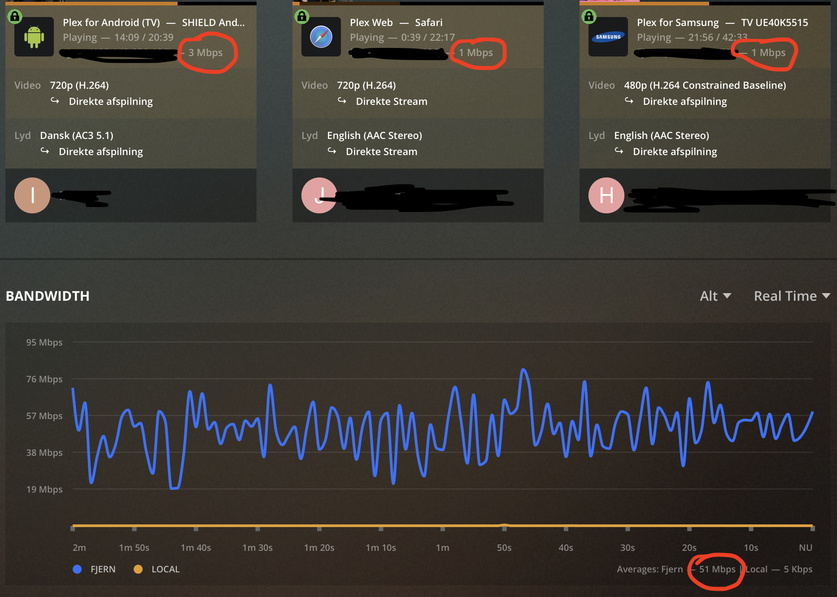
Task: Open the Real Time range dropdown
Action: [x=792, y=296]
